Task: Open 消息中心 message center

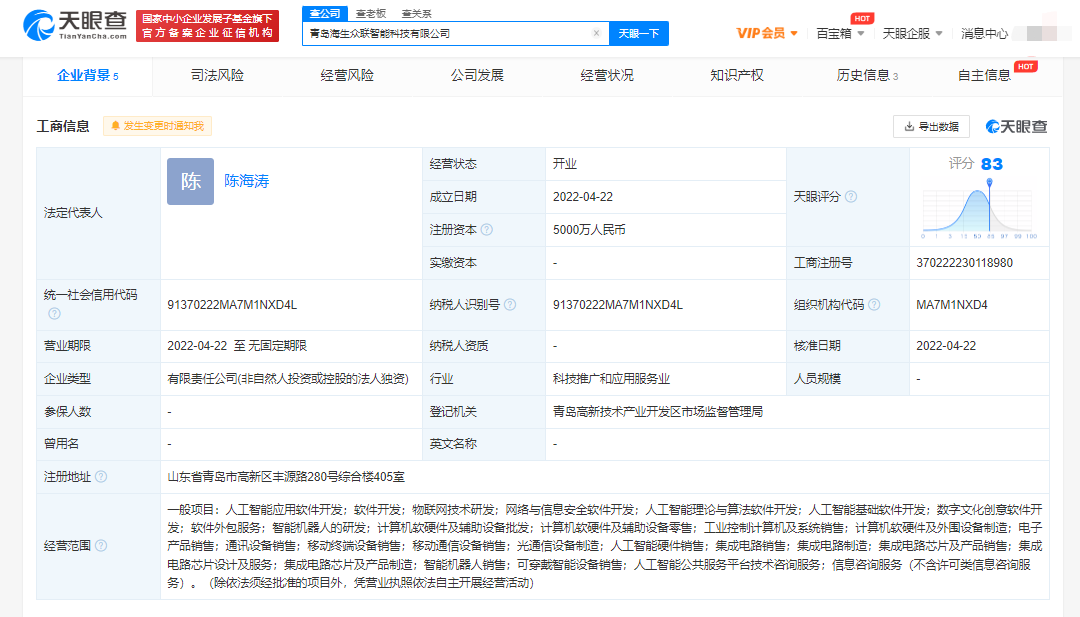Action: pos(984,33)
